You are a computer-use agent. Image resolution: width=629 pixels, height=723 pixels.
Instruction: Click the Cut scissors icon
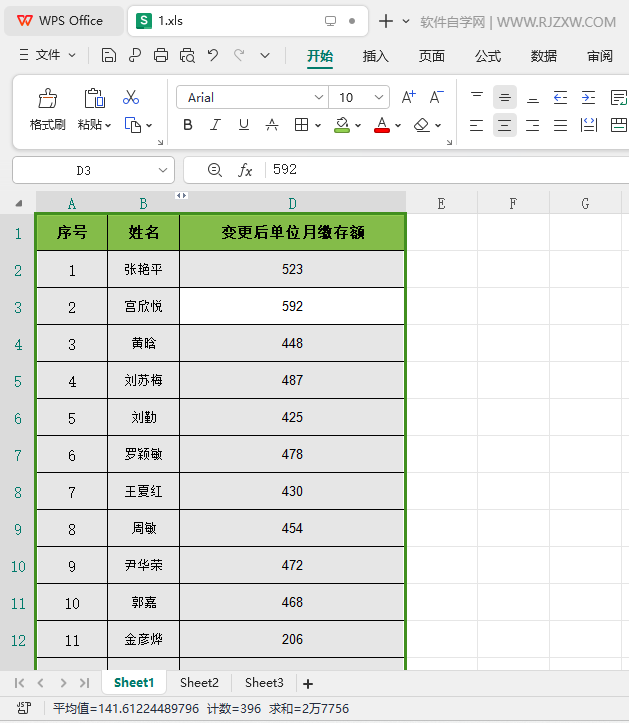tap(131, 97)
